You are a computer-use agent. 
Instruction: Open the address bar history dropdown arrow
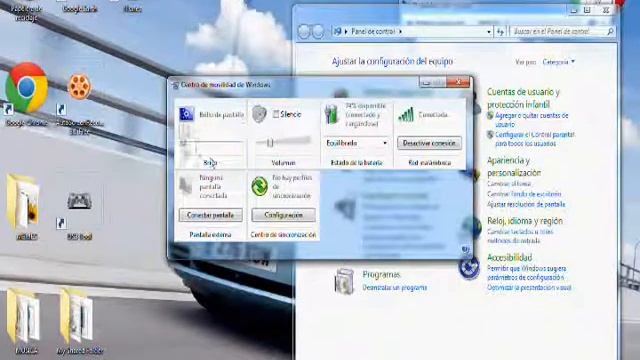[489, 31]
